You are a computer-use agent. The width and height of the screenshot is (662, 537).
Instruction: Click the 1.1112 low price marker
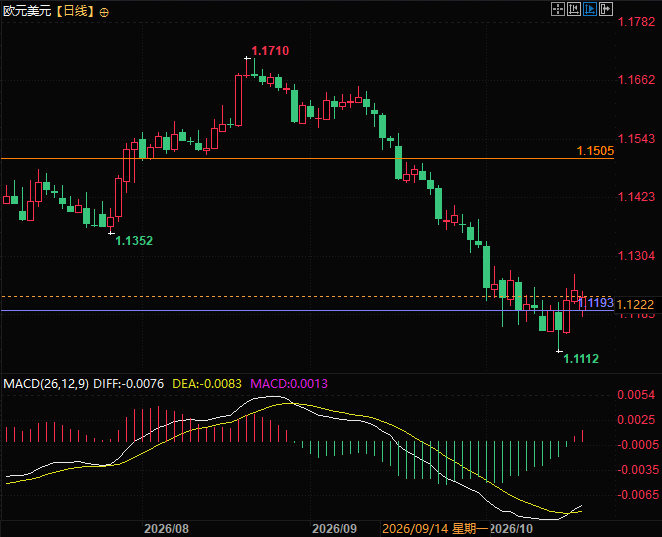point(581,359)
